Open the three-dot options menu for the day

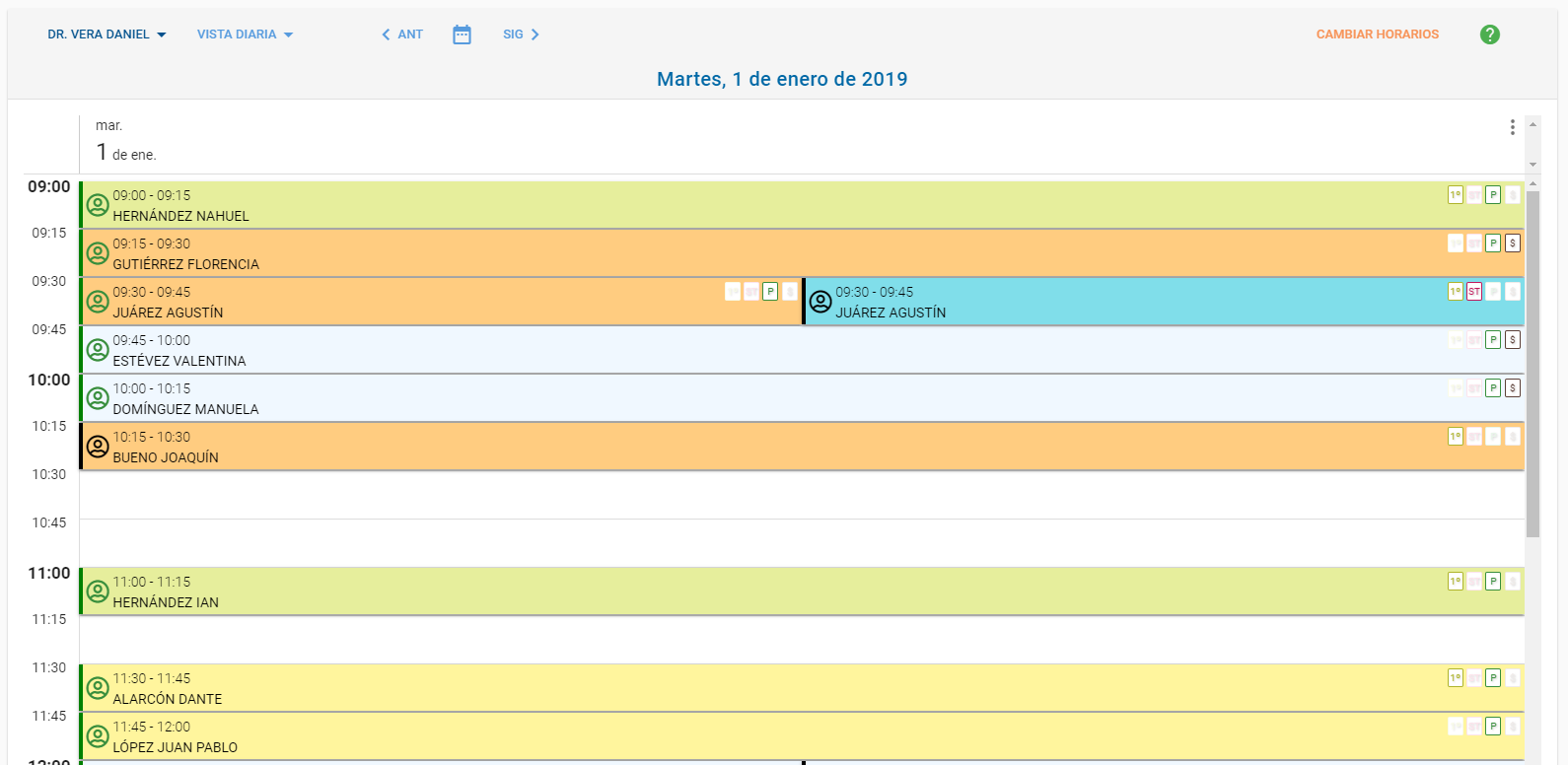(1512, 127)
